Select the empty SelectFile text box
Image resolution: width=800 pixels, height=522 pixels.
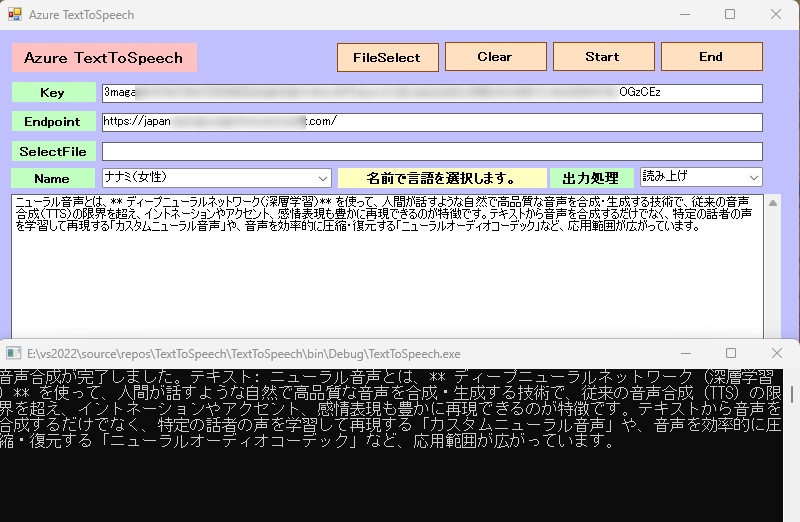pos(432,152)
